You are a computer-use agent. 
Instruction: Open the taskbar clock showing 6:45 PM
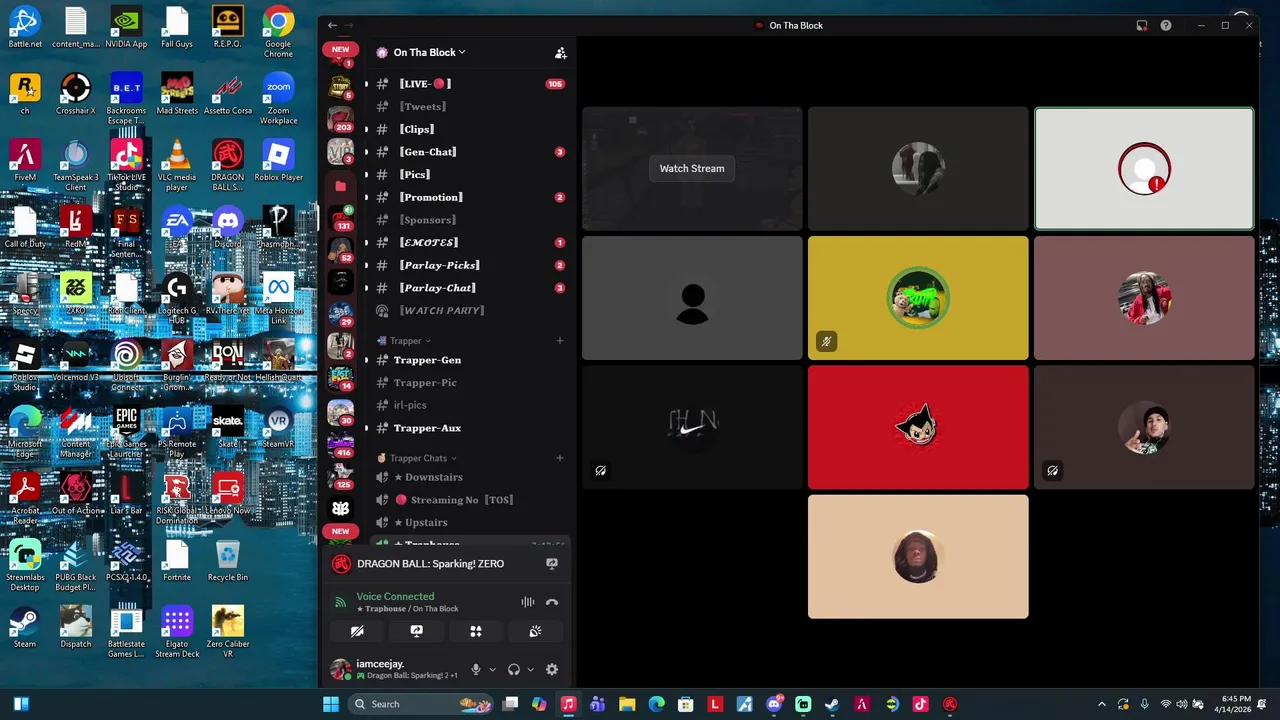pyautogui.click(x=1236, y=704)
